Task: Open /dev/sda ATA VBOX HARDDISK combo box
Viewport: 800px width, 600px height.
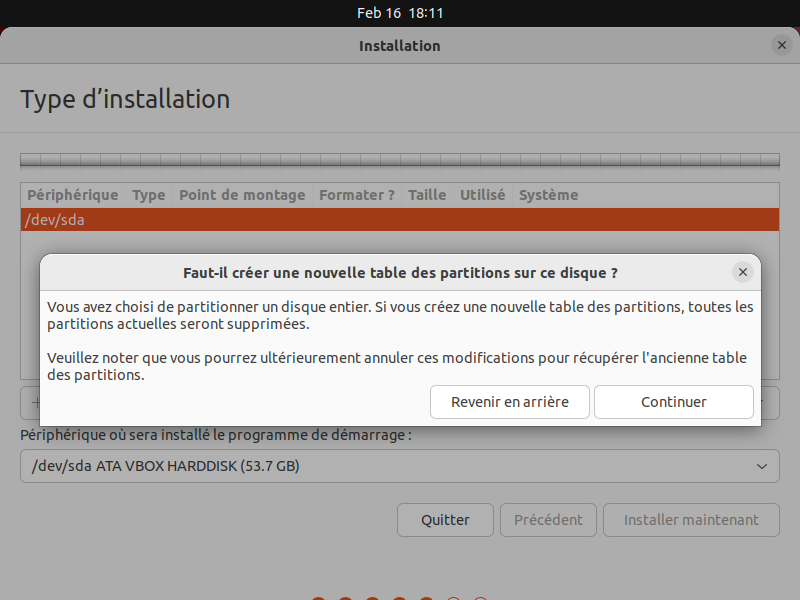Action: click(x=399, y=466)
